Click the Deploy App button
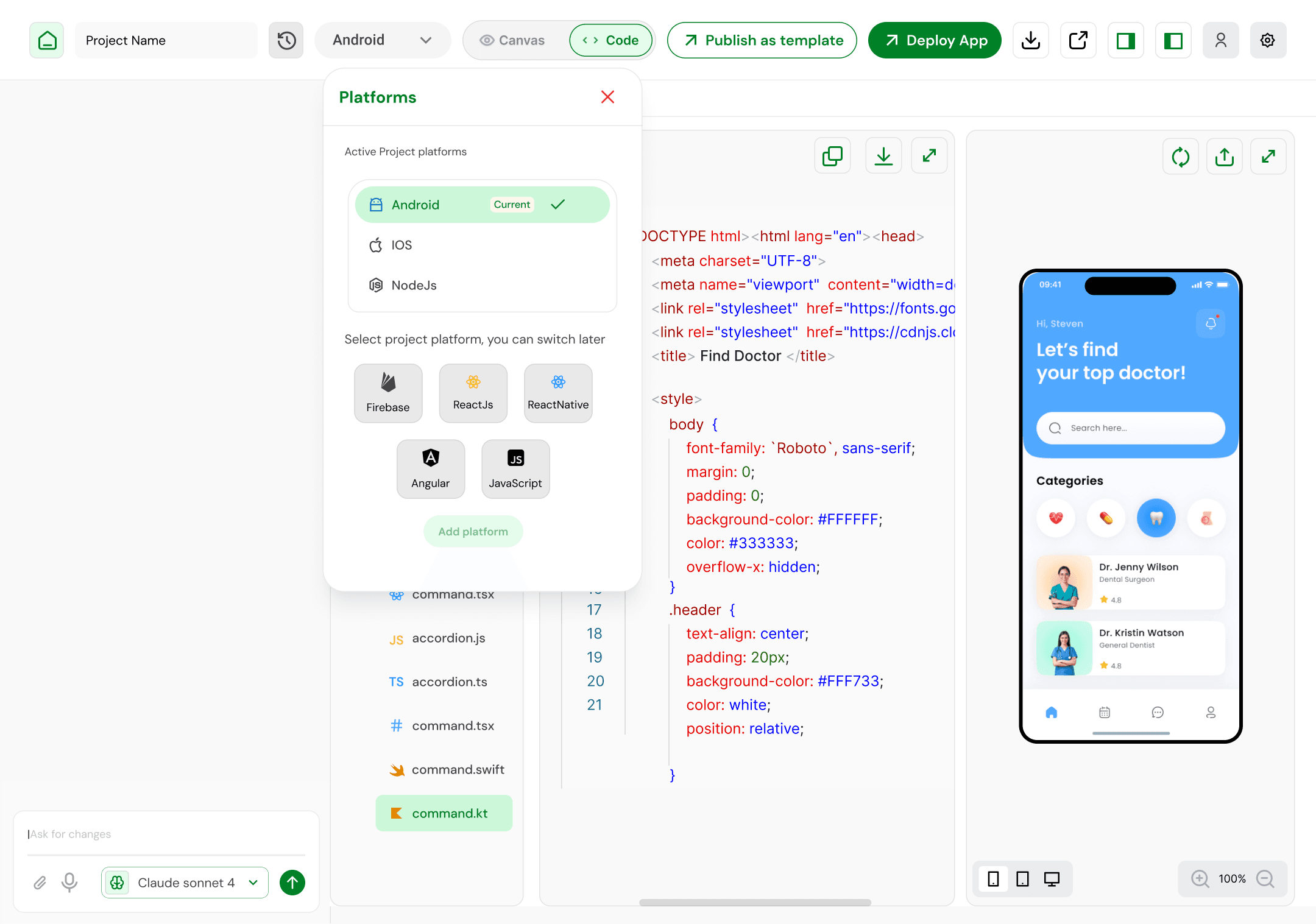 tap(935, 40)
